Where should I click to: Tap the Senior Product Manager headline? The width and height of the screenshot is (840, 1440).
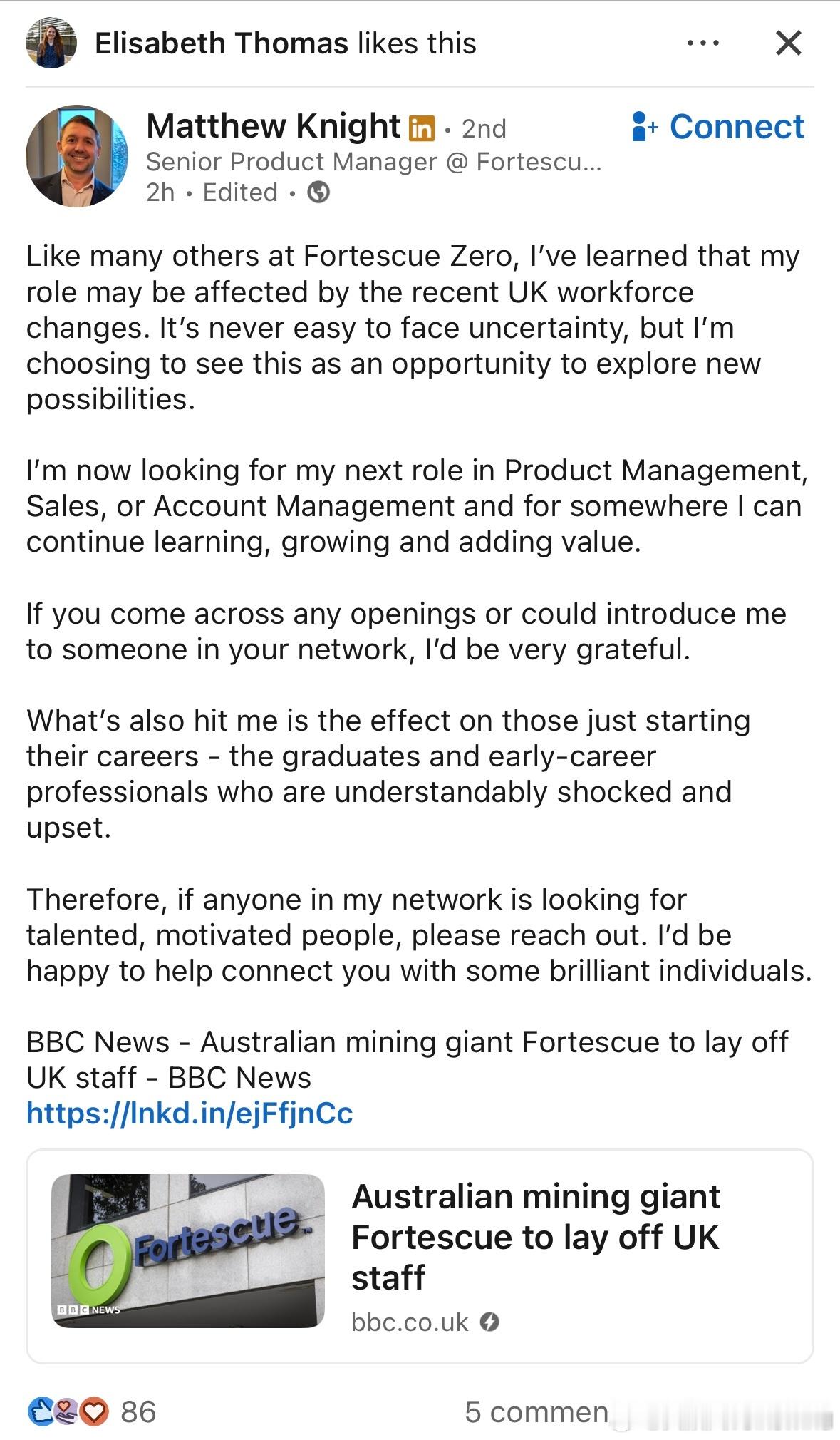[x=373, y=162]
